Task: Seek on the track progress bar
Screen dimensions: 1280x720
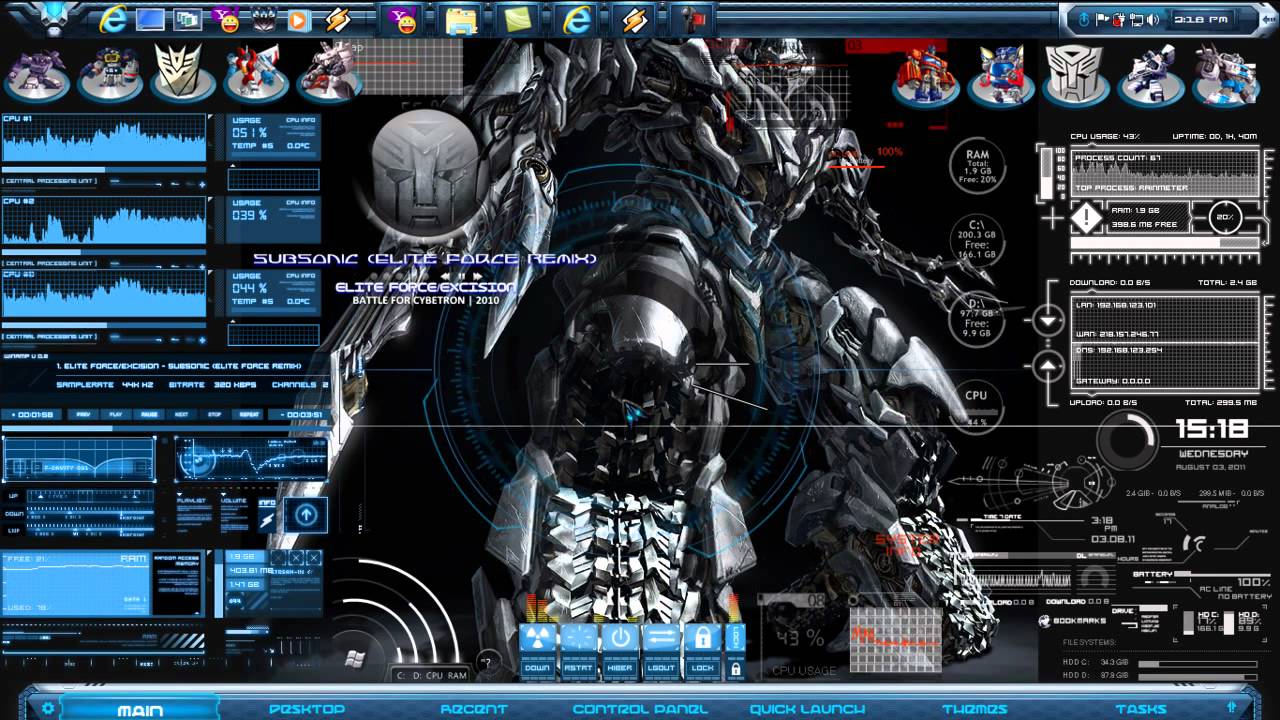Action: pyautogui.click(x=165, y=427)
